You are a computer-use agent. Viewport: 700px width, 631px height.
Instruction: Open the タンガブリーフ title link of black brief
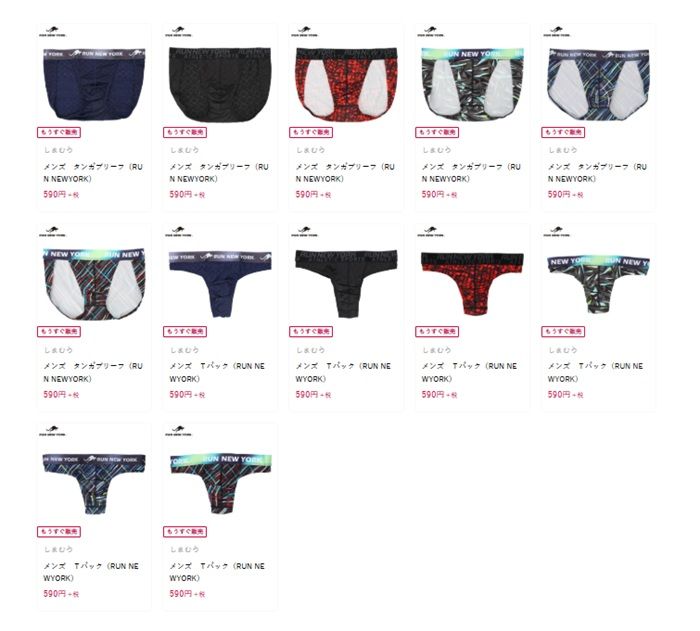click(x=219, y=173)
